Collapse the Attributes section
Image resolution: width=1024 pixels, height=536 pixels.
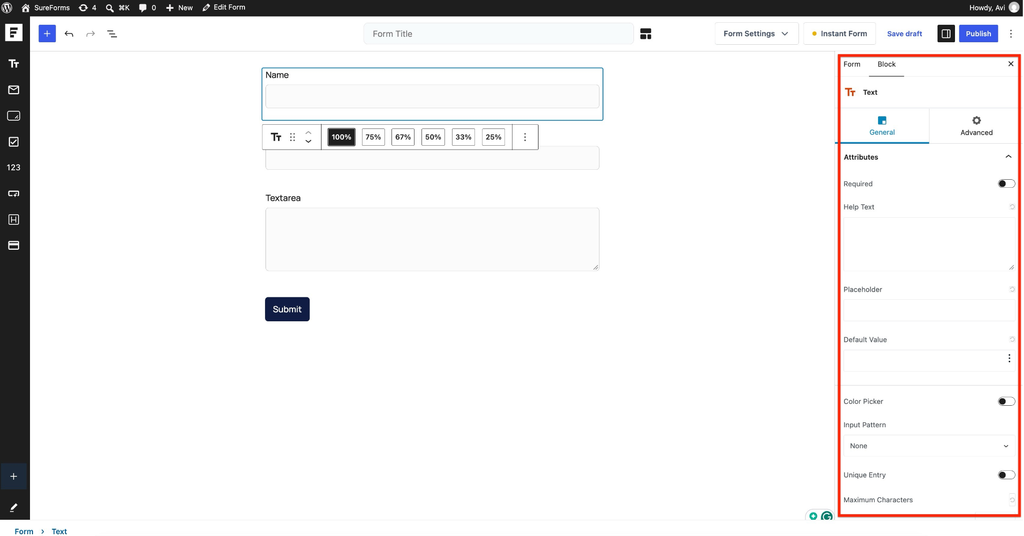point(1008,157)
